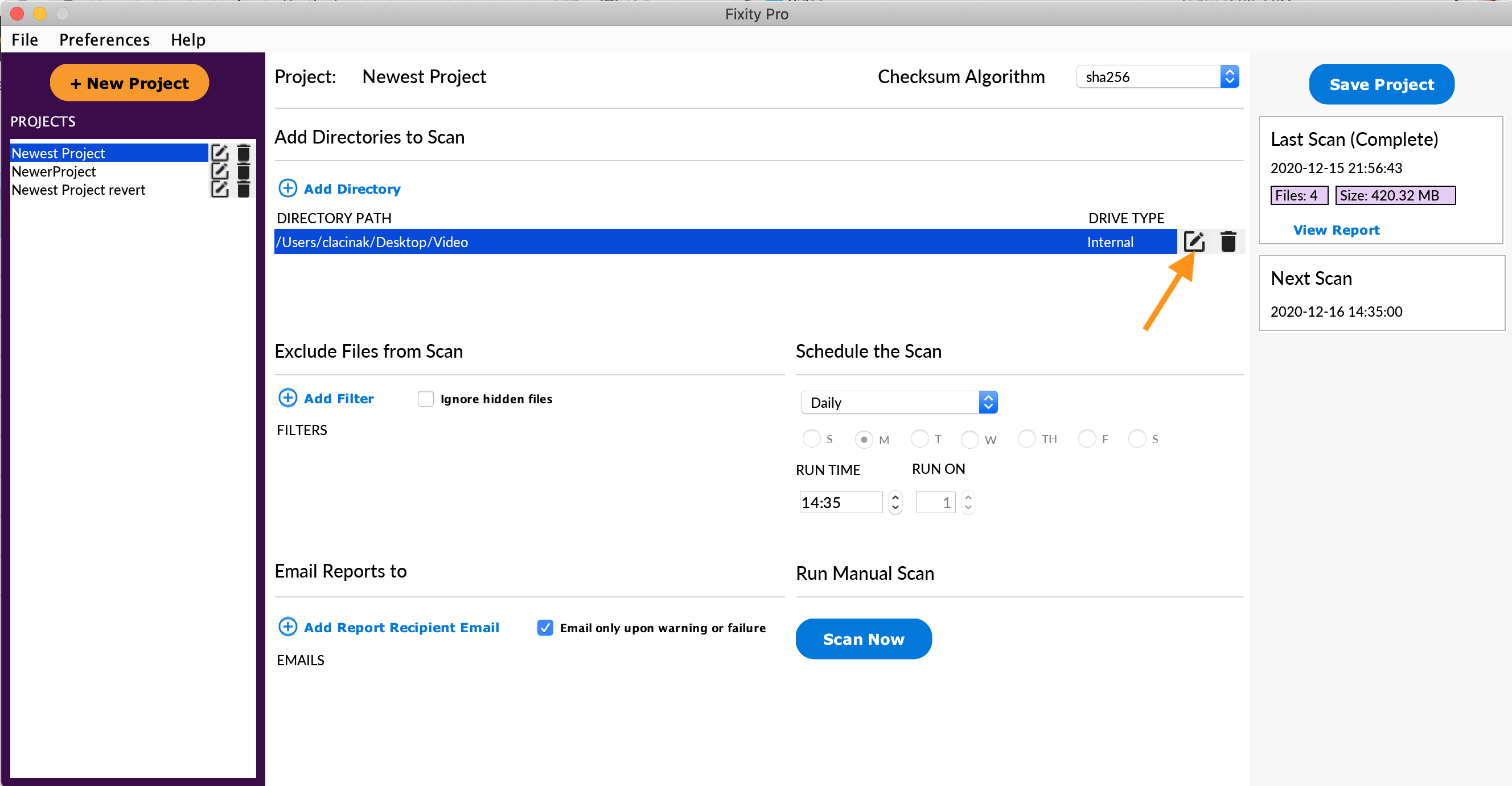Edit the NewerProject entry
The image size is (1512, 786).
click(220, 171)
